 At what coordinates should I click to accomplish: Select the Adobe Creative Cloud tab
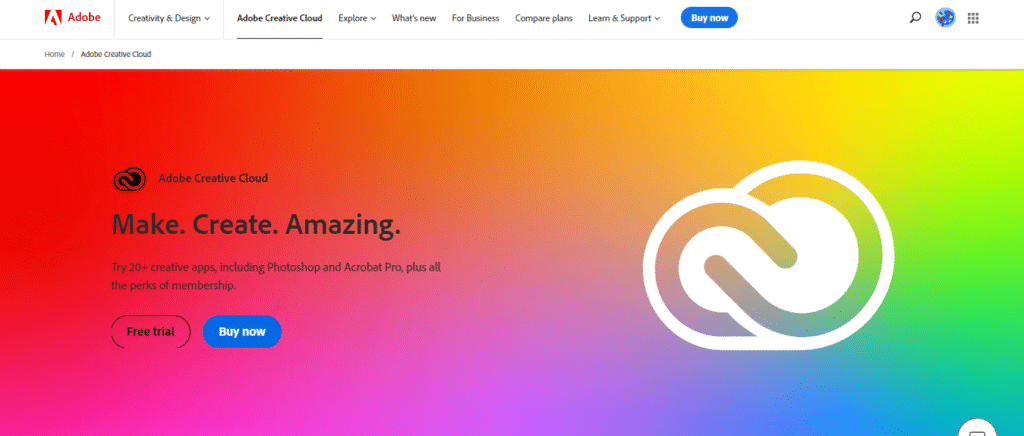pyautogui.click(x=280, y=18)
